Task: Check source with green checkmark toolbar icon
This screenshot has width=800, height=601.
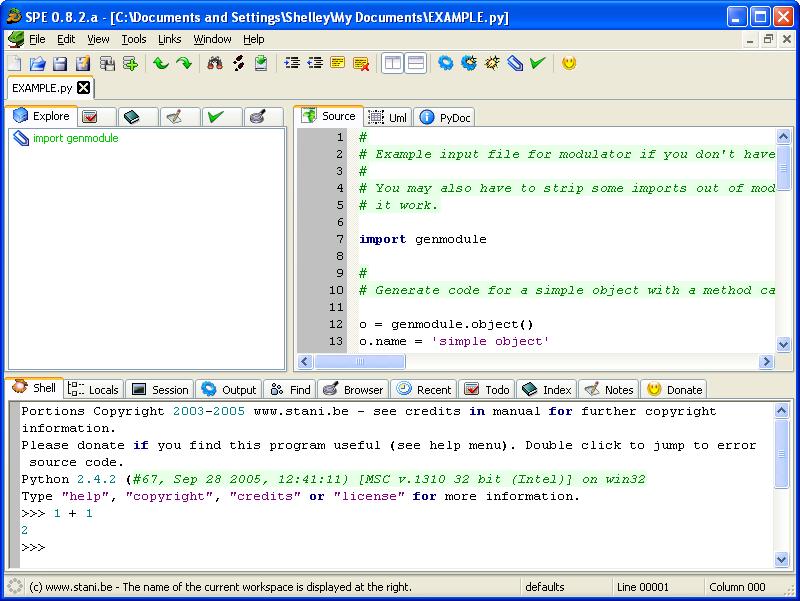Action: [538, 63]
